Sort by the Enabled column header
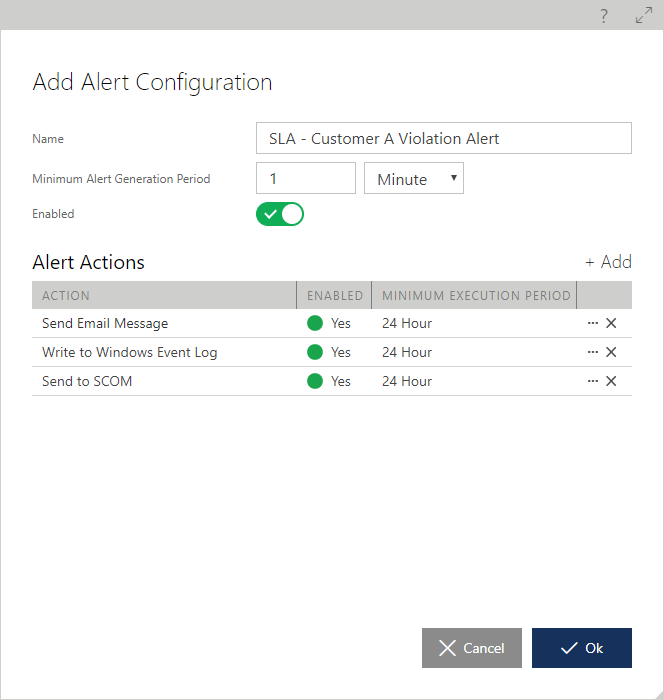The width and height of the screenshot is (664, 700). click(x=335, y=296)
